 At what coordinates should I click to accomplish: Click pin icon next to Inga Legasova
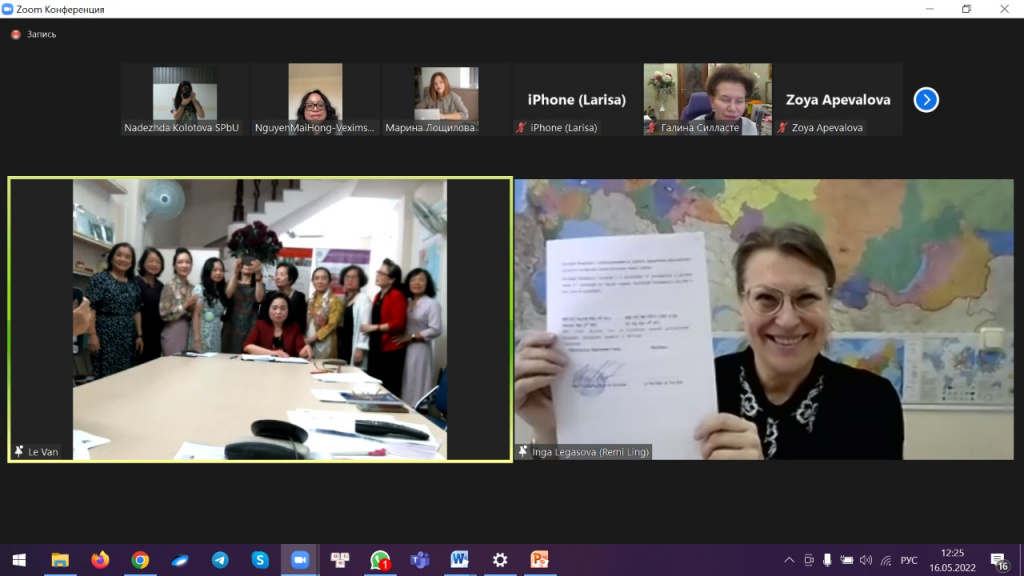(x=523, y=451)
